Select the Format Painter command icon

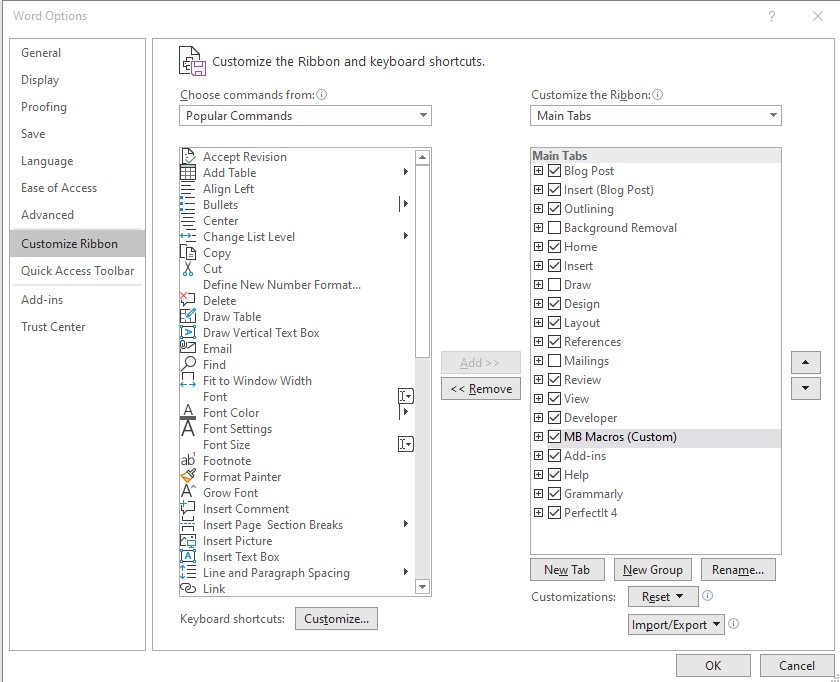pyautogui.click(x=189, y=477)
